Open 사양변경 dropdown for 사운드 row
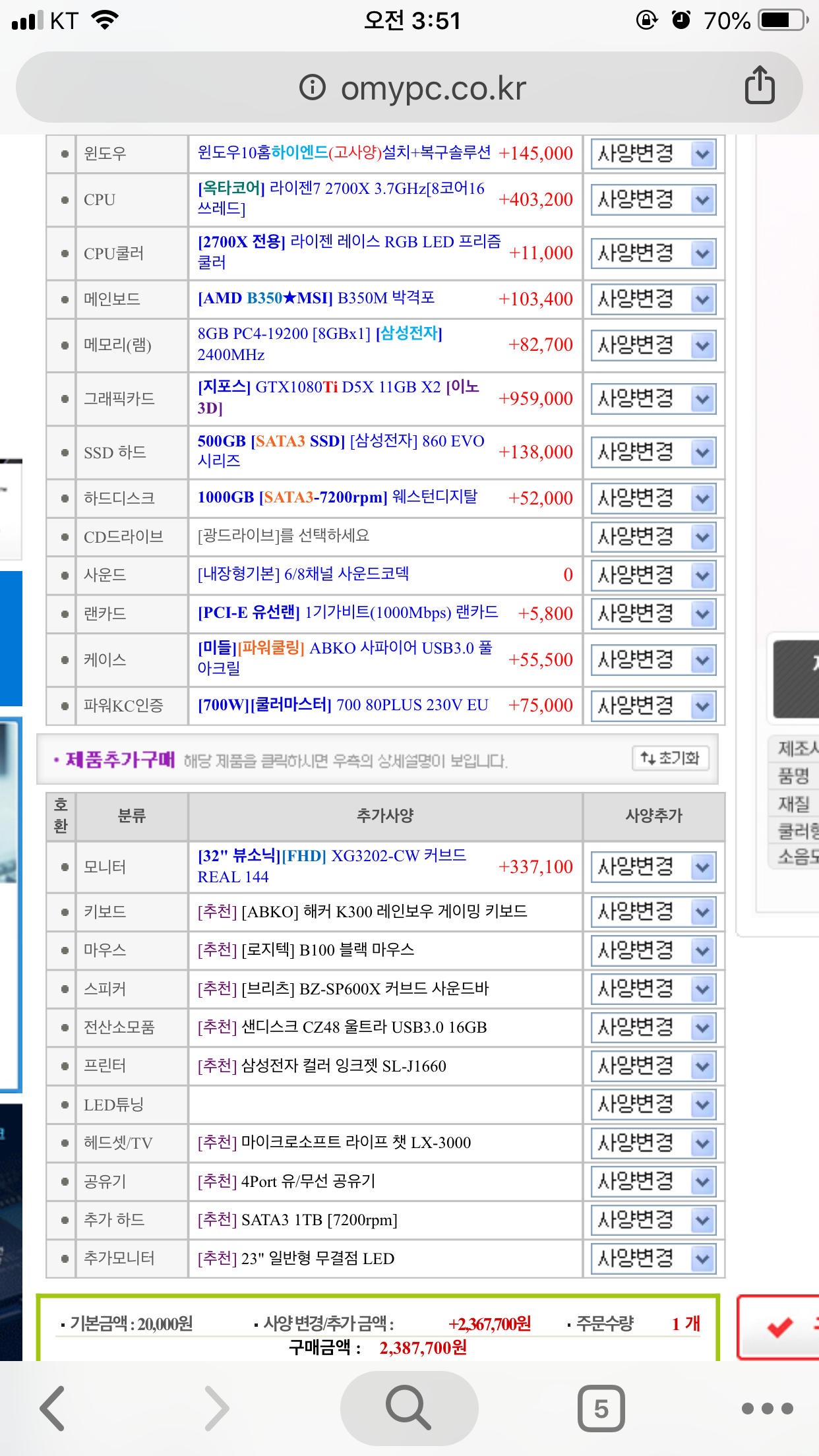This screenshot has width=819, height=1456. pos(653,575)
